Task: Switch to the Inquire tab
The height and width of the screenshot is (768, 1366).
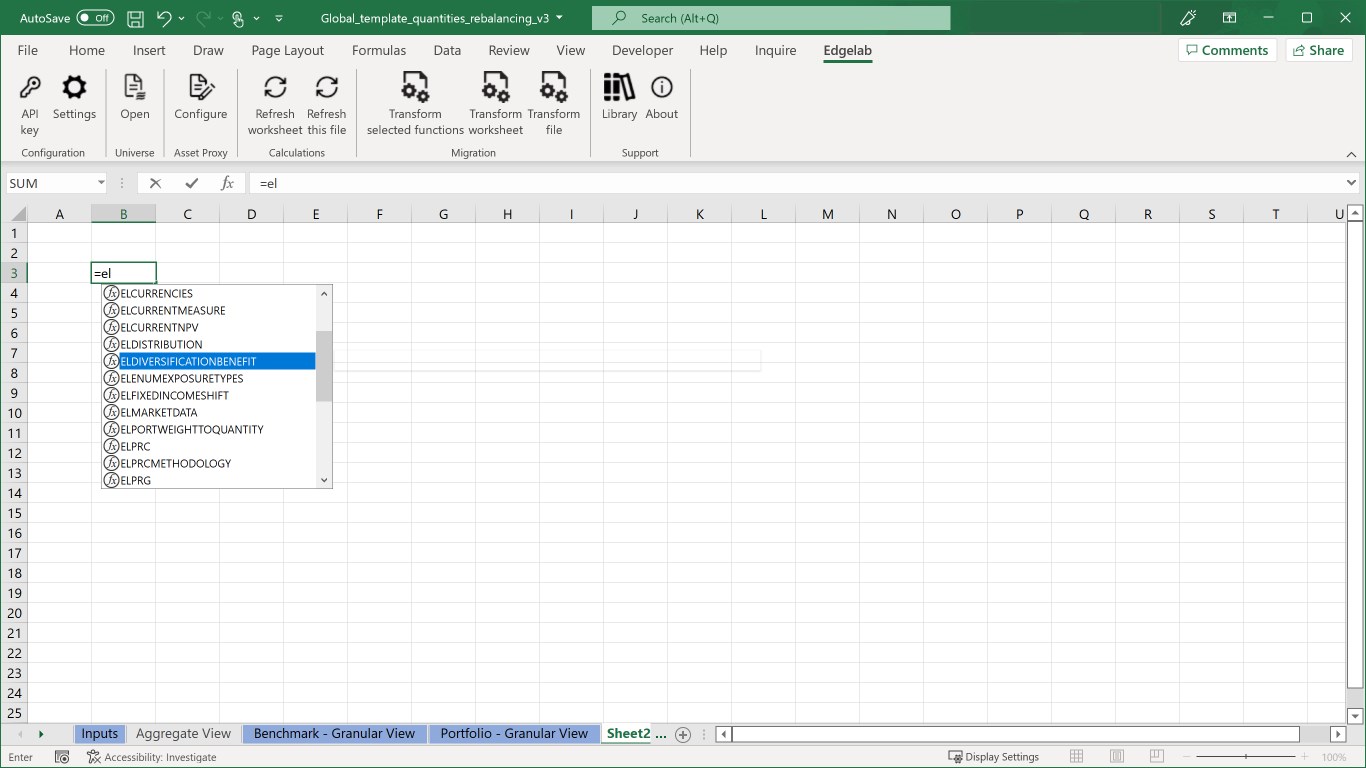Action: tap(776, 50)
